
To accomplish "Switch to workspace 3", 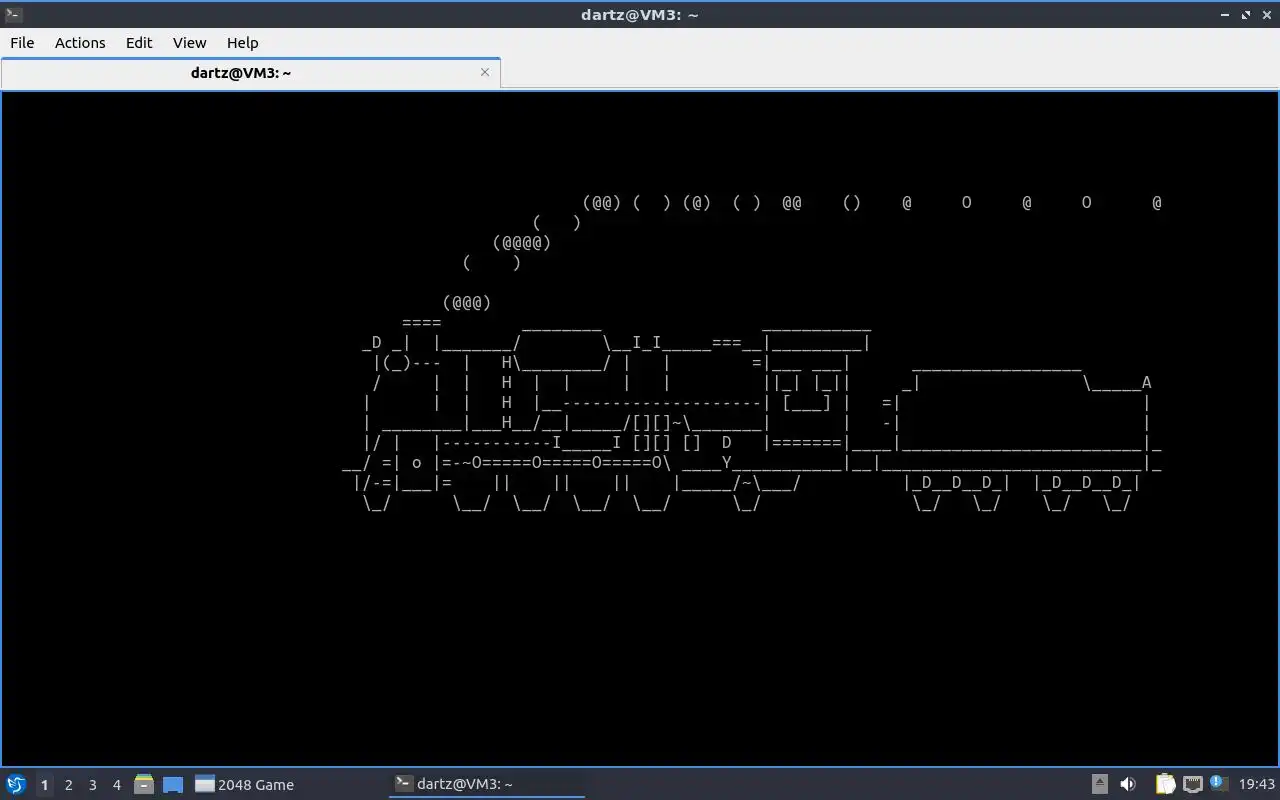I will tap(92, 785).
